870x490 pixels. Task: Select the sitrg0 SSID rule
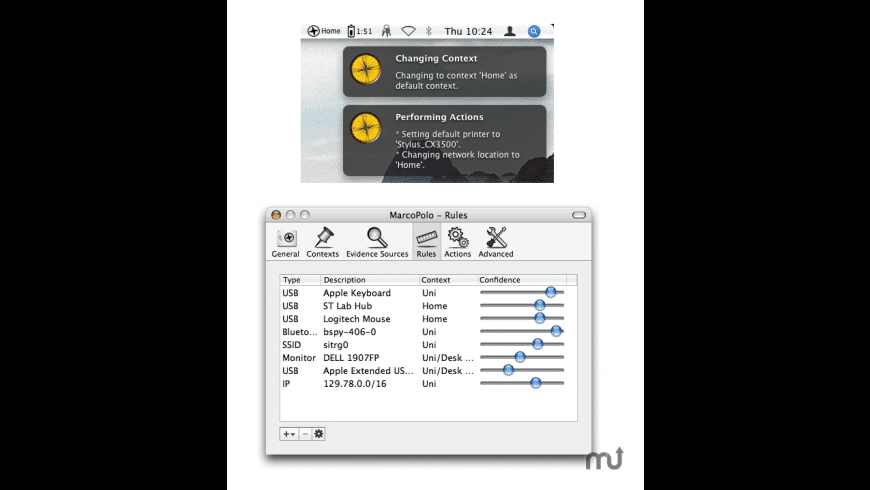[x=428, y=345]
